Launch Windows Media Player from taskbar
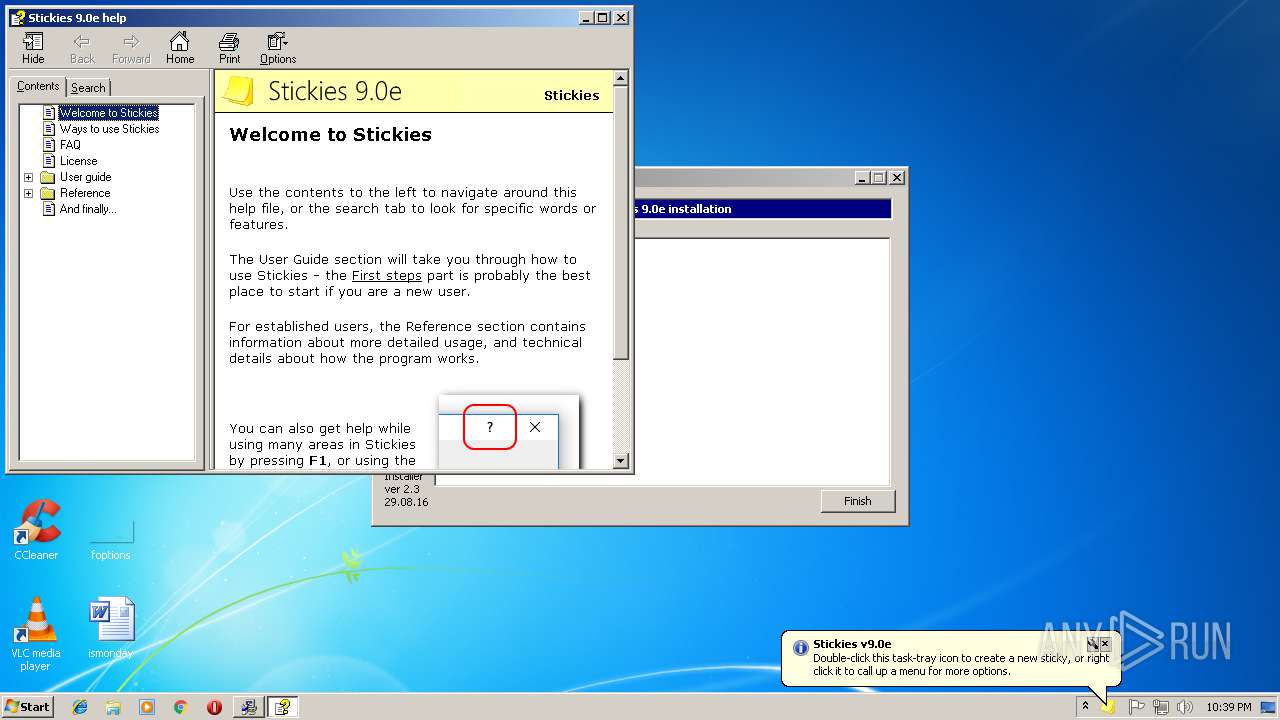The image size is (1280, 720). pyautogui.click(x=147, y=707)
